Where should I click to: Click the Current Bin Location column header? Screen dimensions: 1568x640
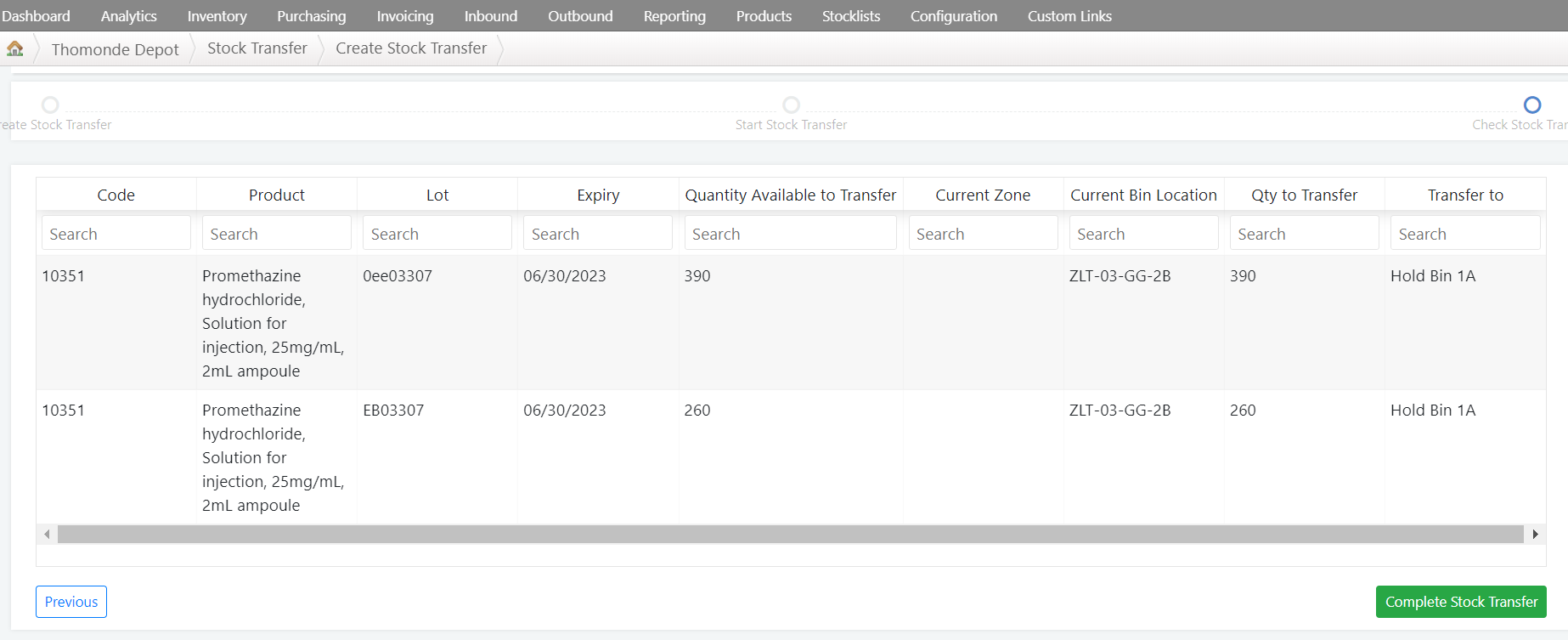(x=1144, y=195)
